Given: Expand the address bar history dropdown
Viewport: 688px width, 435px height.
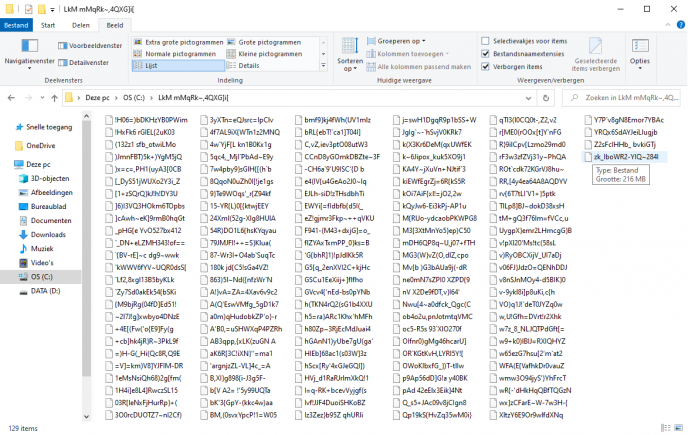Looking at the screenshot, I should click(x=528, y=98).
